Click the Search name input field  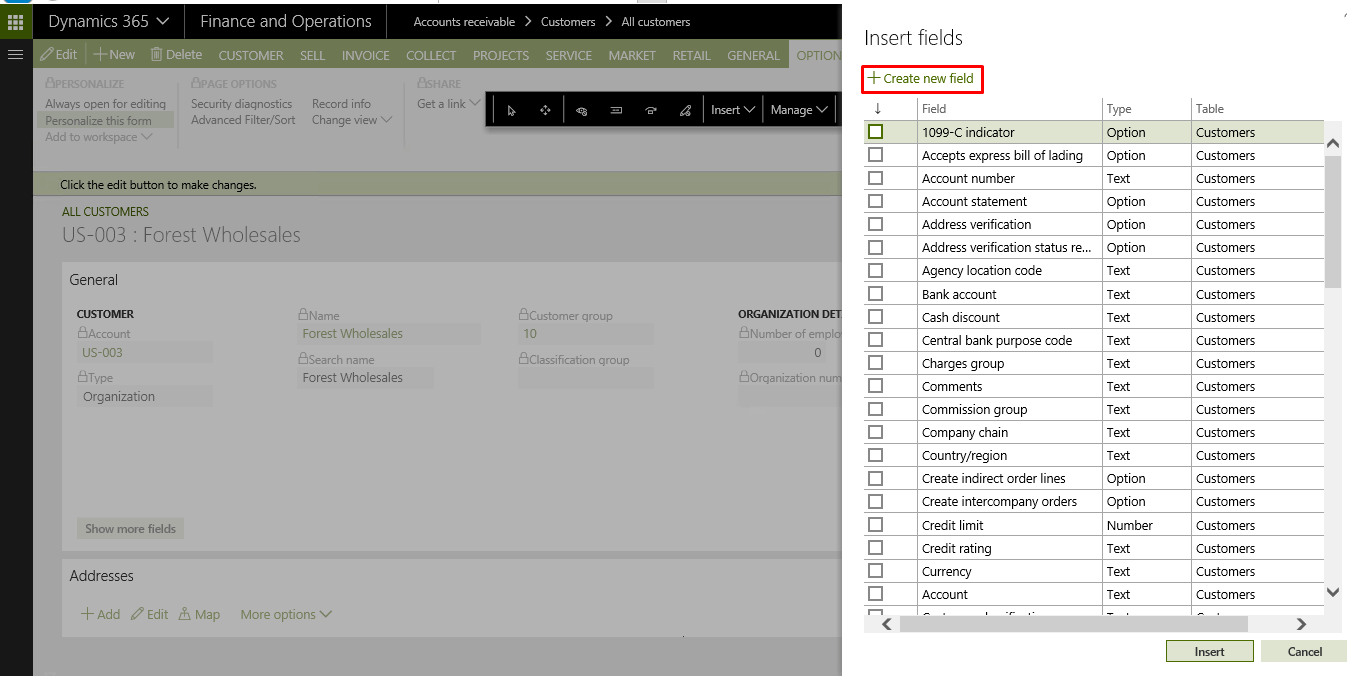click(366, 378)
